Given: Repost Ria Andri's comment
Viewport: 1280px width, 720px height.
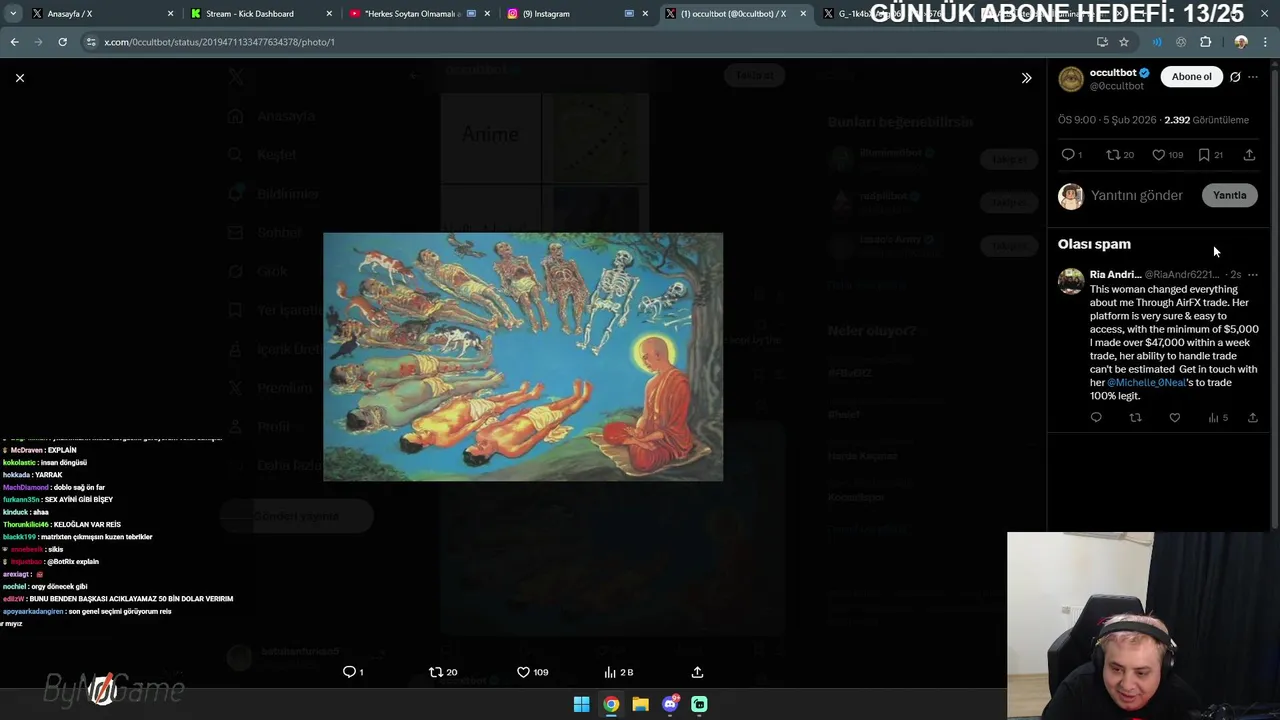Looking at the screenshot, I should click(1135, 418).
